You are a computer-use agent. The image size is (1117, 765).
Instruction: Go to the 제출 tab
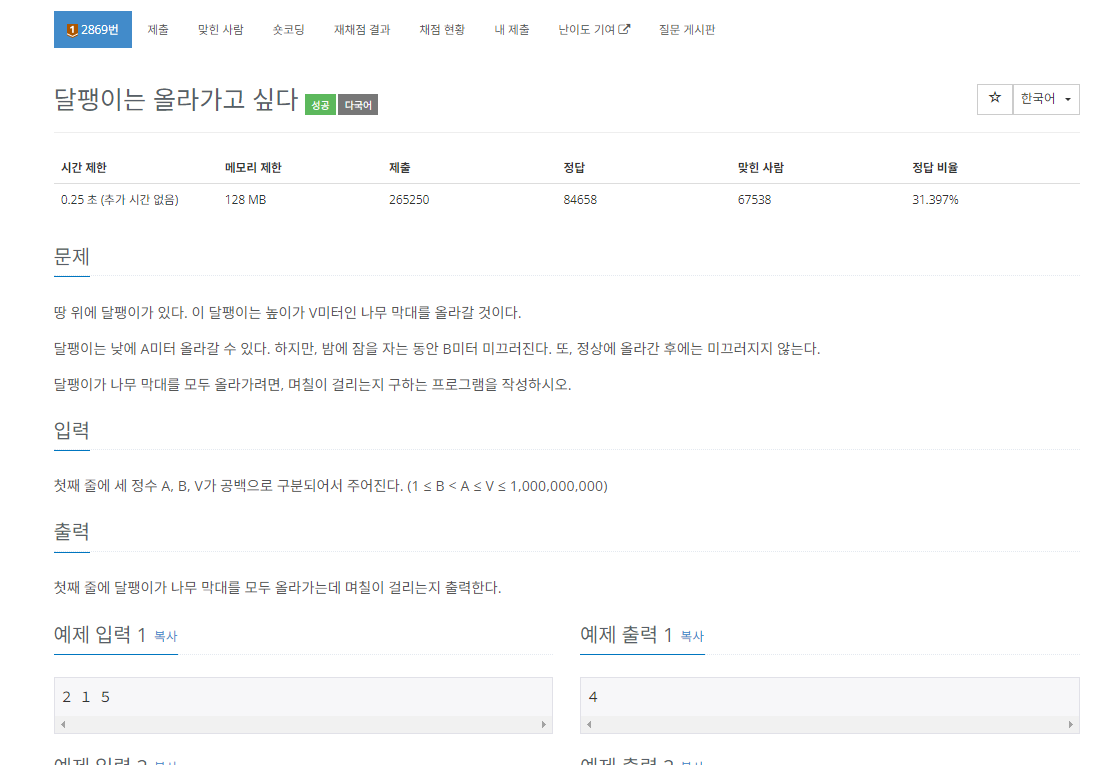(158, 29)
